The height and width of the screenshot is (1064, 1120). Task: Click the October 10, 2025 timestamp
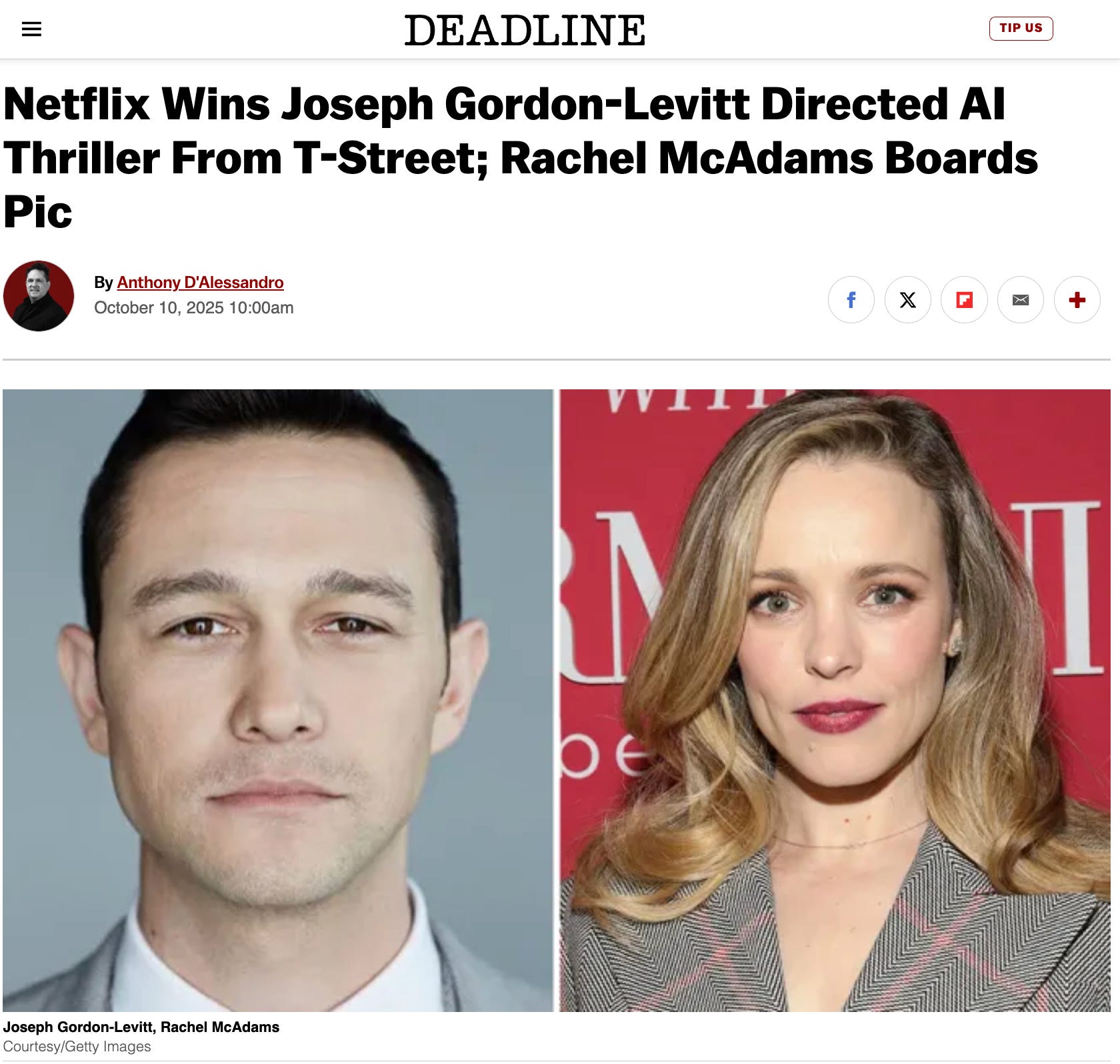[193, 307]
